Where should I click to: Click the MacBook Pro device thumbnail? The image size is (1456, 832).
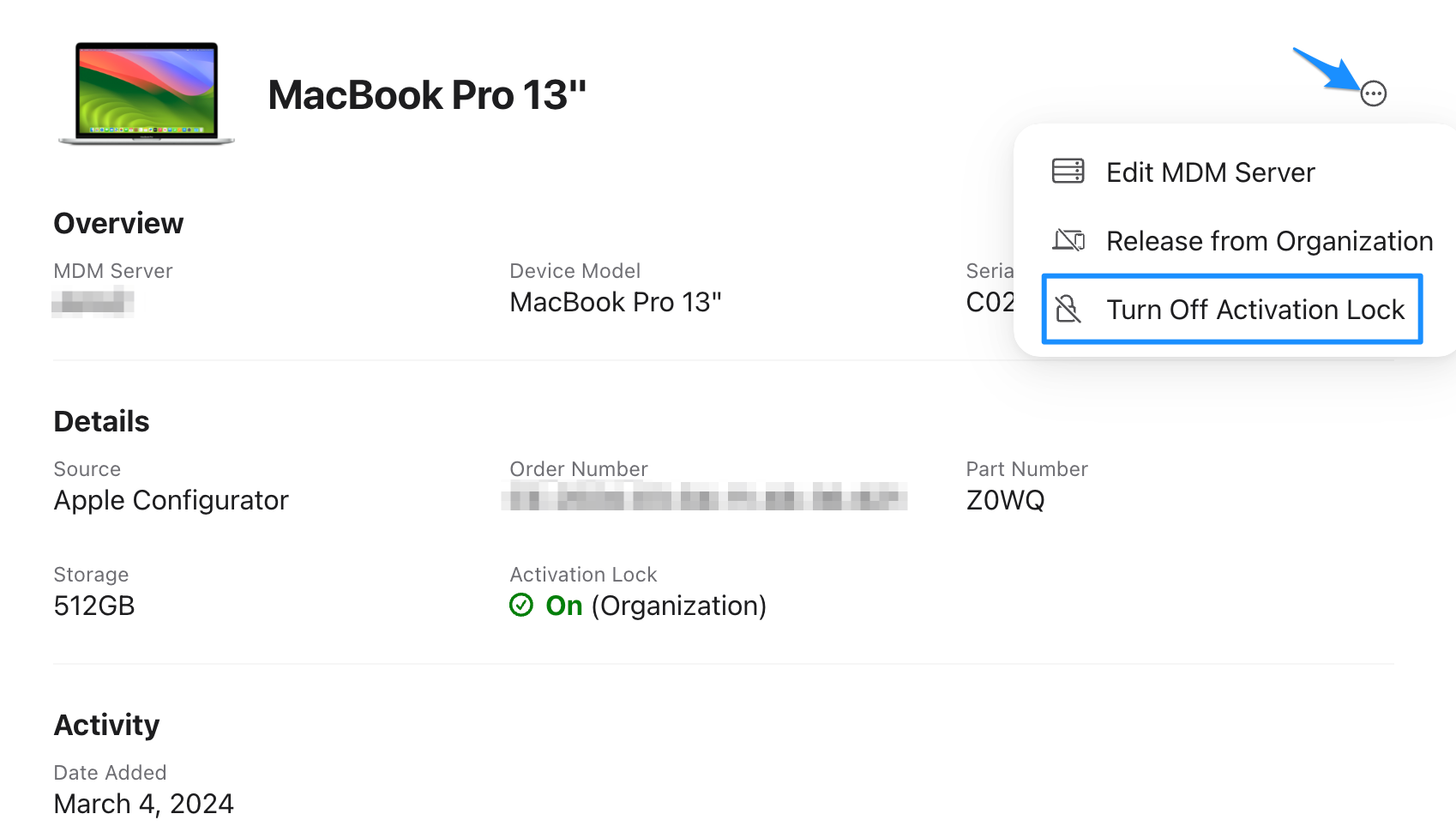coord(146,93)
